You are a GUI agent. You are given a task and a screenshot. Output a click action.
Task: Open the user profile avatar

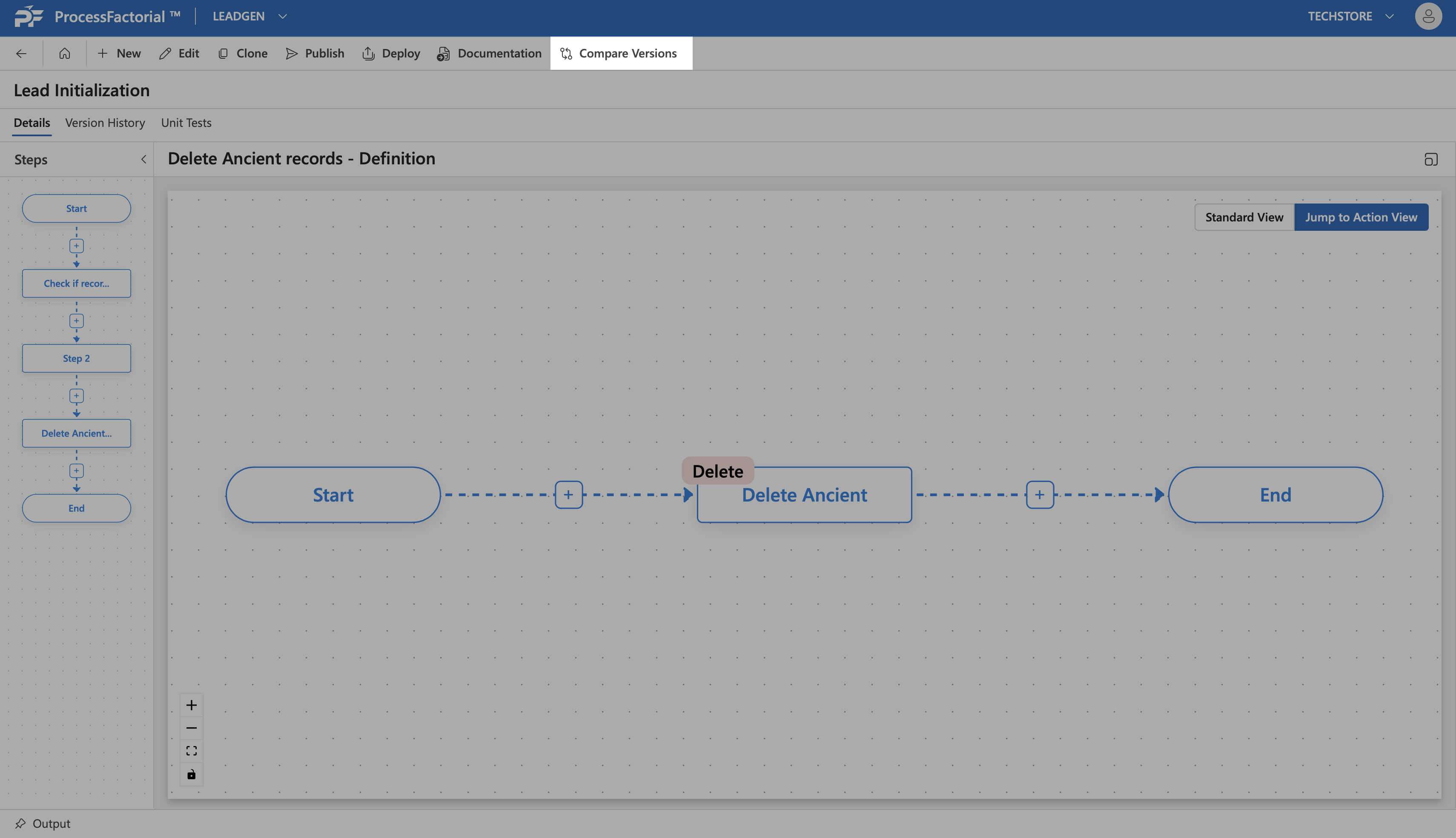pos(1428,16)
